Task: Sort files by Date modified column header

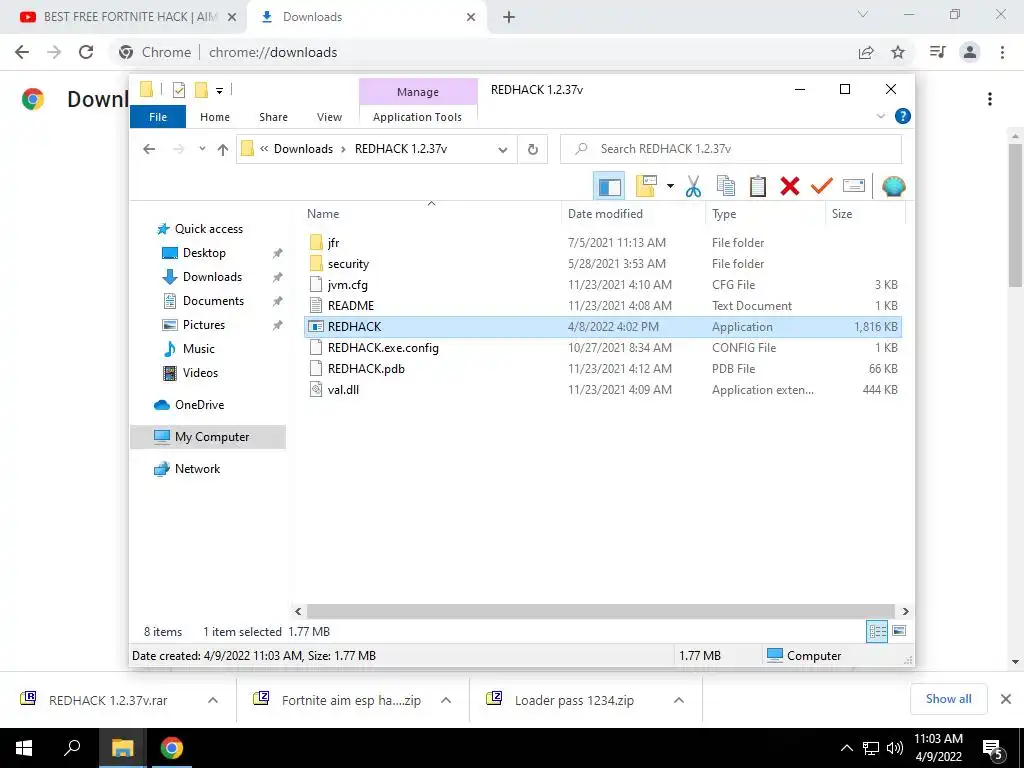Action: (x=633, y=214)
